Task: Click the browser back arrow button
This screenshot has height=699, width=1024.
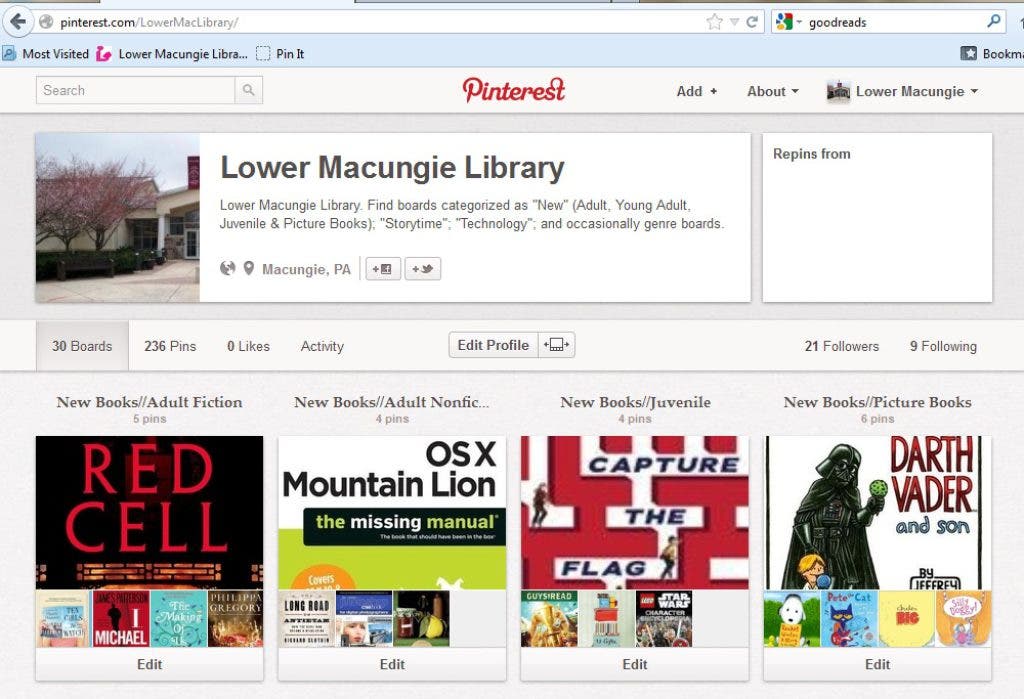Action: (18, 22)
